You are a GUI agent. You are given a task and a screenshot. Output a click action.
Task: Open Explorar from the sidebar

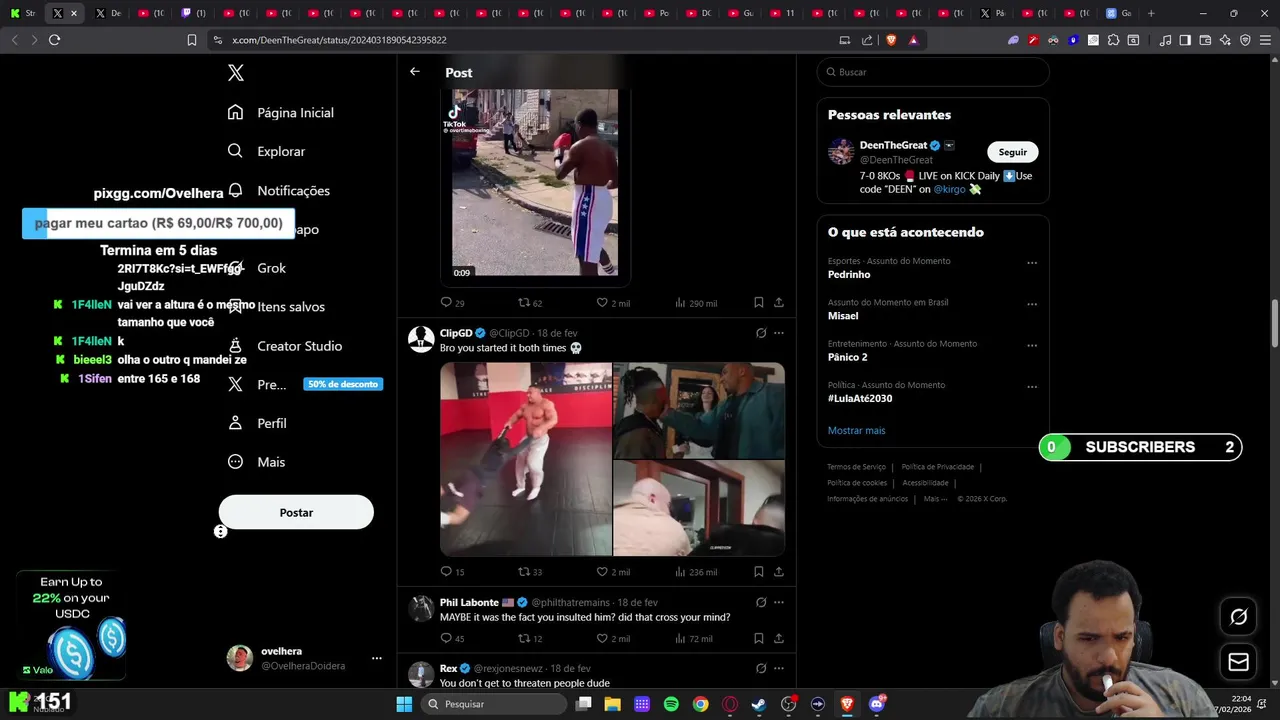tap(266, 151)
